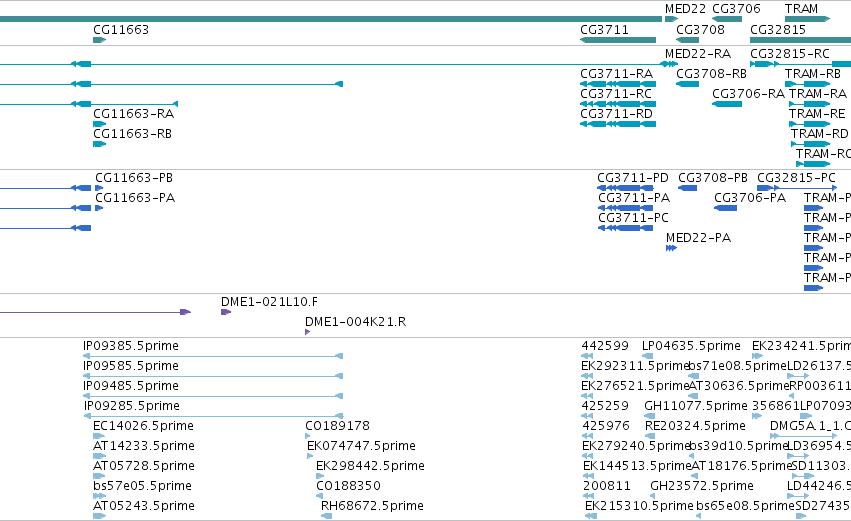Click the AT05728.5prime EST label
Image resolution: width=851 pixels, height=521 pixels.
144,467
